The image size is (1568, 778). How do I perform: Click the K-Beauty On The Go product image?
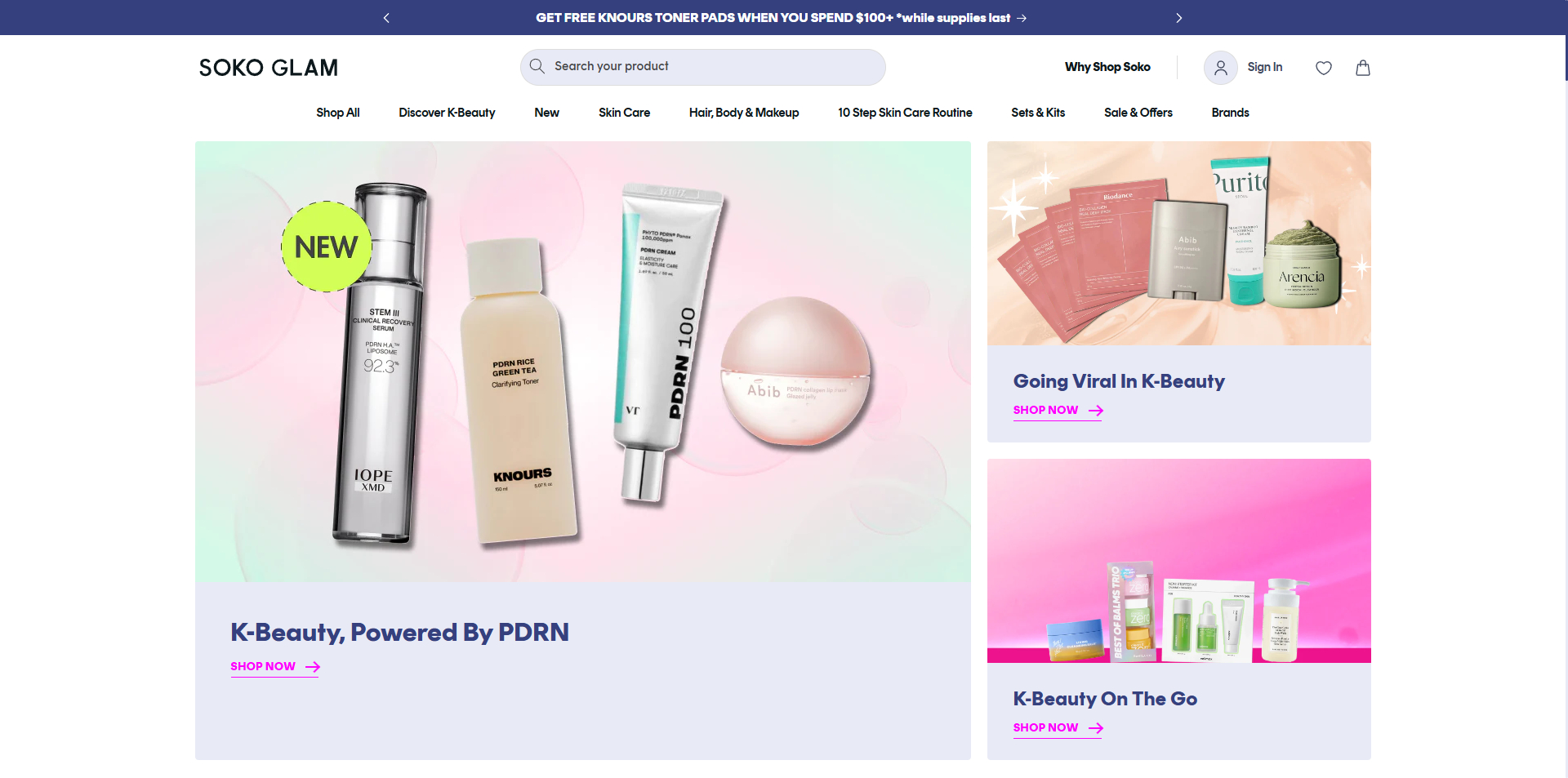(x=1178, y=561)
